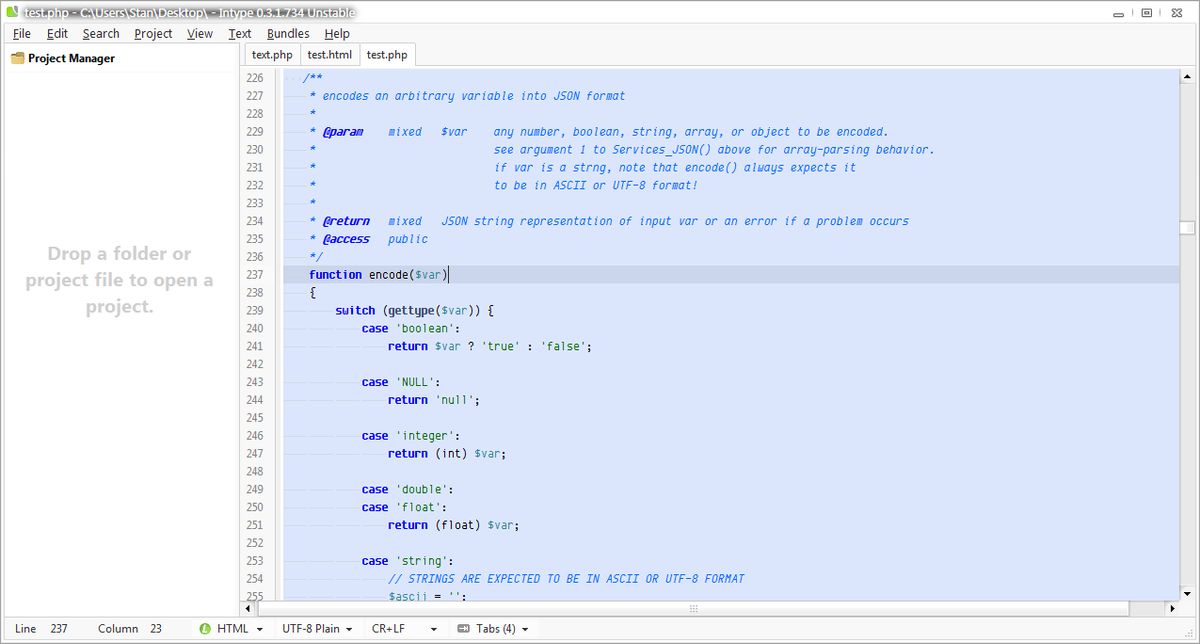This screenshot has width=1200, height=644.
Task: Click the Line 237 indicator
Action: point(42,628)
